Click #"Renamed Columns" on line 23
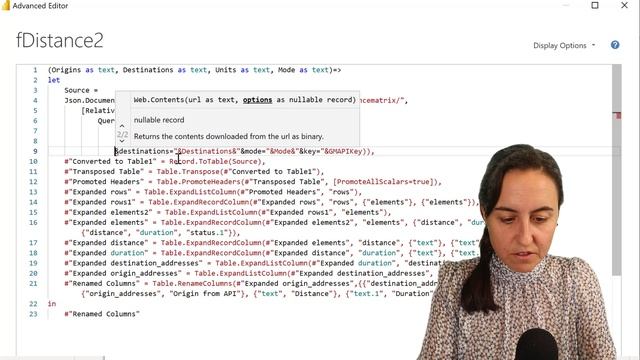This screenshot has width=640, height=360. point(102,314)
